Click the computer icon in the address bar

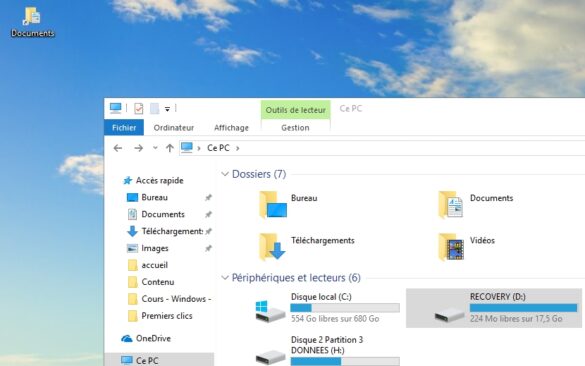187,148
